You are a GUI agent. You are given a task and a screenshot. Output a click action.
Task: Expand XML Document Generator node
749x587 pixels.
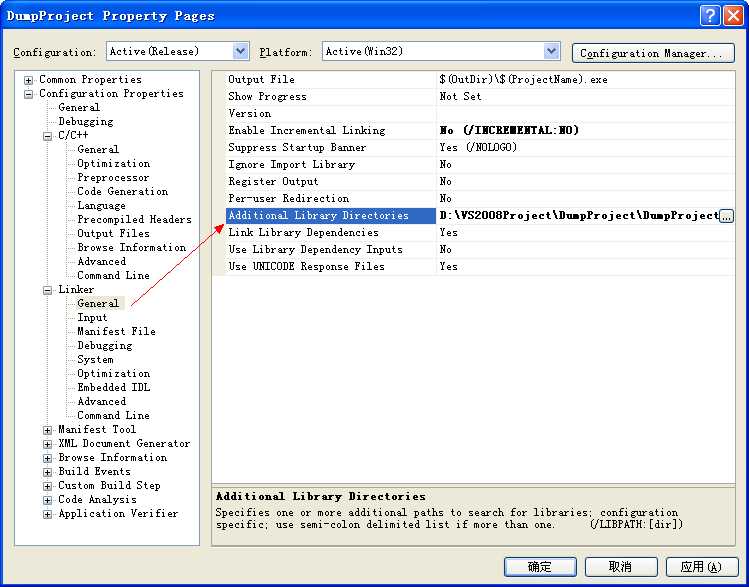(x=47, y=444)
